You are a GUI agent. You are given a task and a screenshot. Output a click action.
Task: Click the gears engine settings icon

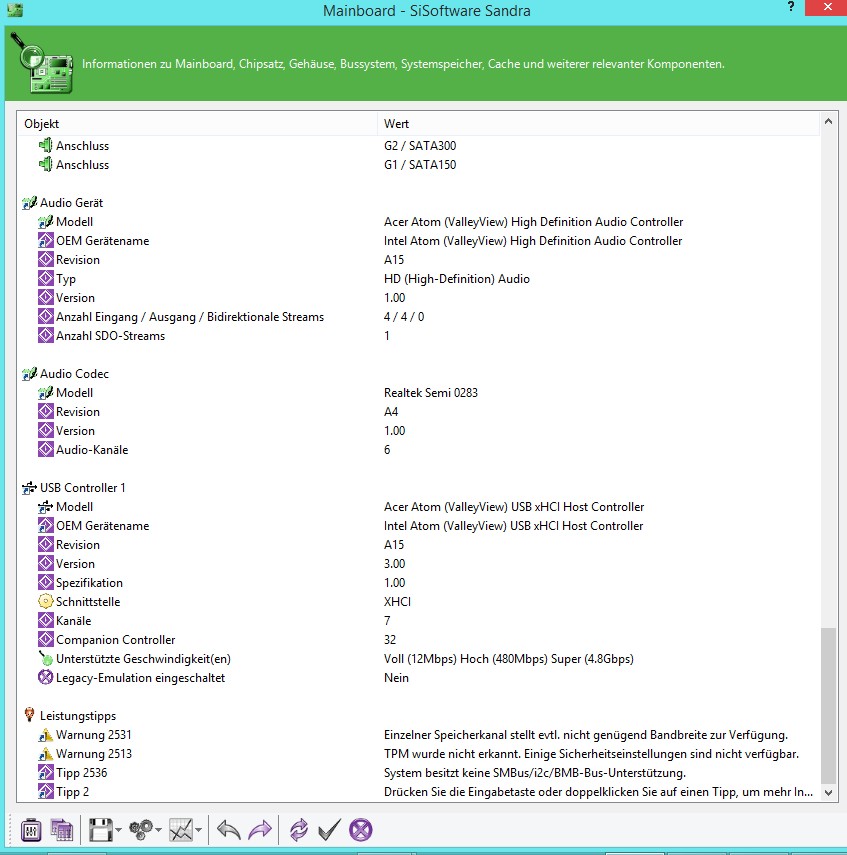coord(141,830)
